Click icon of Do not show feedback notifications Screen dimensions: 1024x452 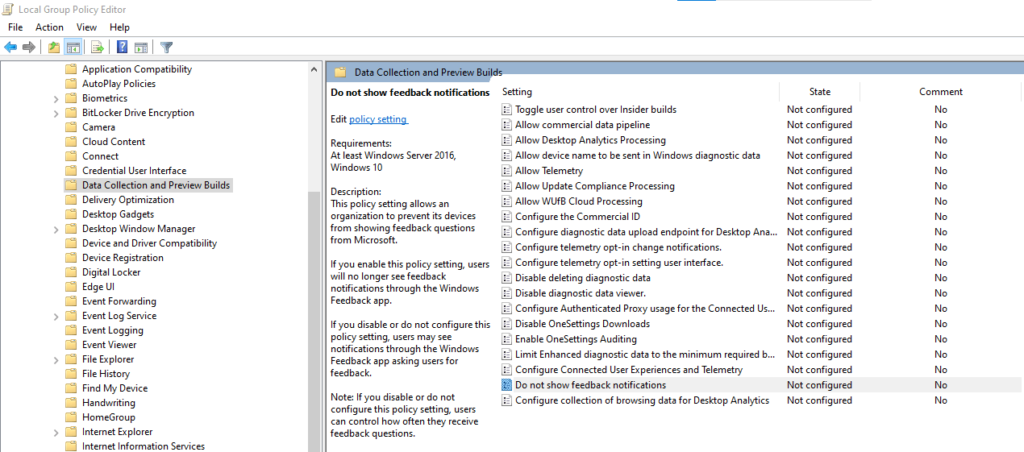[x=506, y=385]
